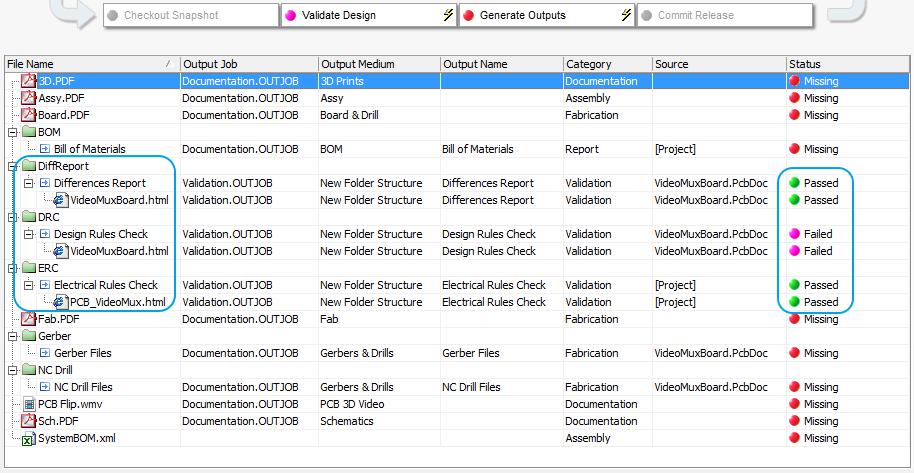Collapse the DiffReport folder node
Screen dimensions: 914x473
(12, 166)
